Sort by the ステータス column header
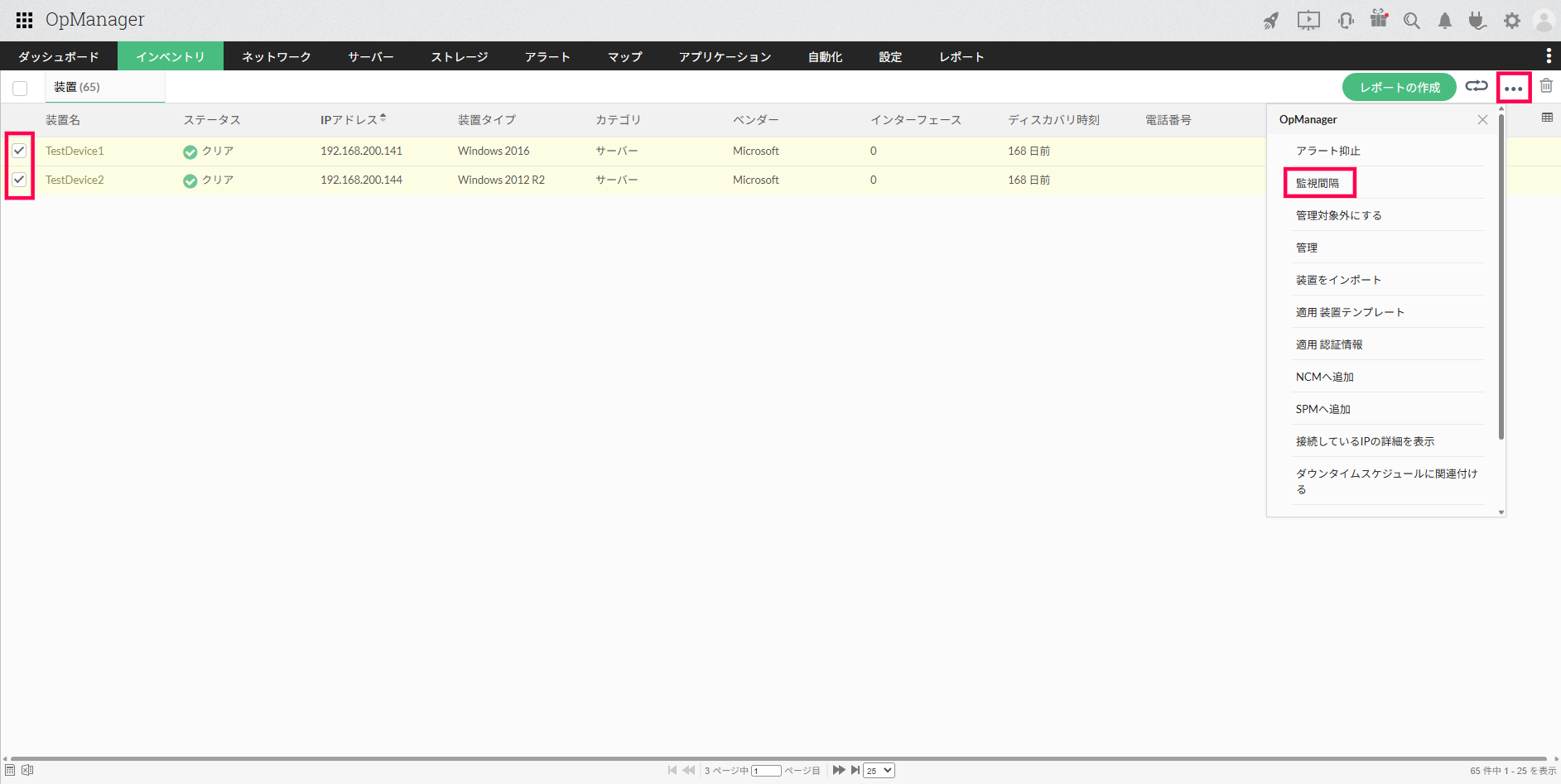The image size is (1561, 784). coord(212,120)
